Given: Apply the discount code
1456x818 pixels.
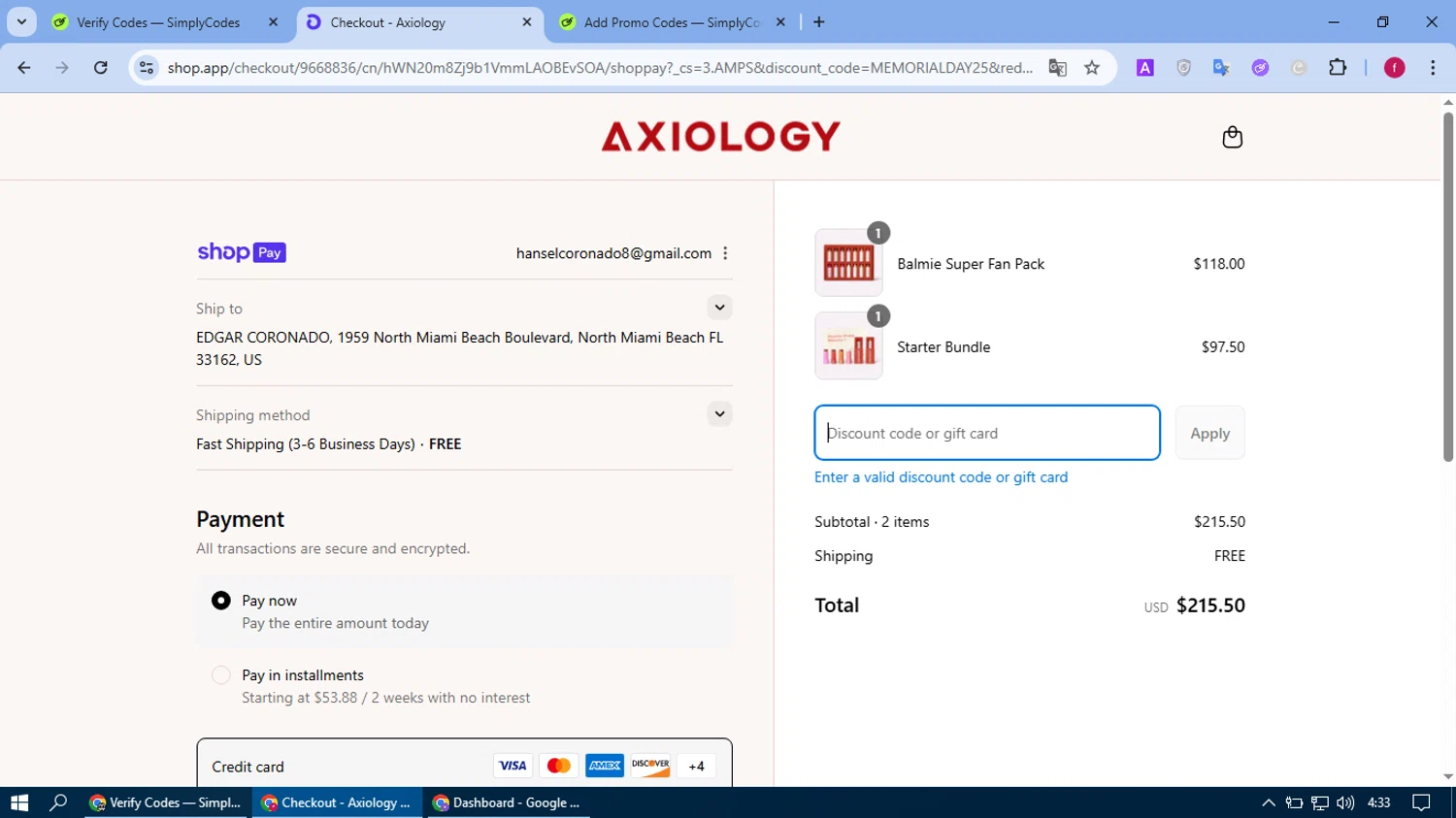Looking at the screenshot, I should (x=1209, y=433).
